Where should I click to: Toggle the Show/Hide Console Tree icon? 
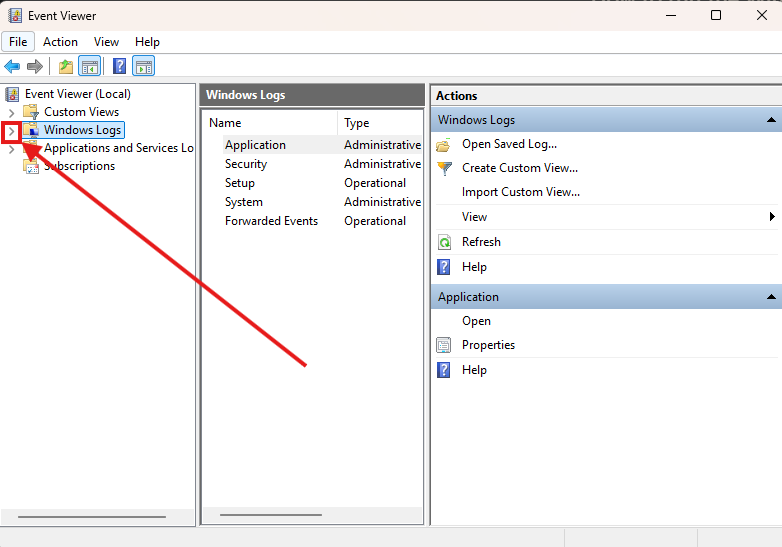(90, 66)
